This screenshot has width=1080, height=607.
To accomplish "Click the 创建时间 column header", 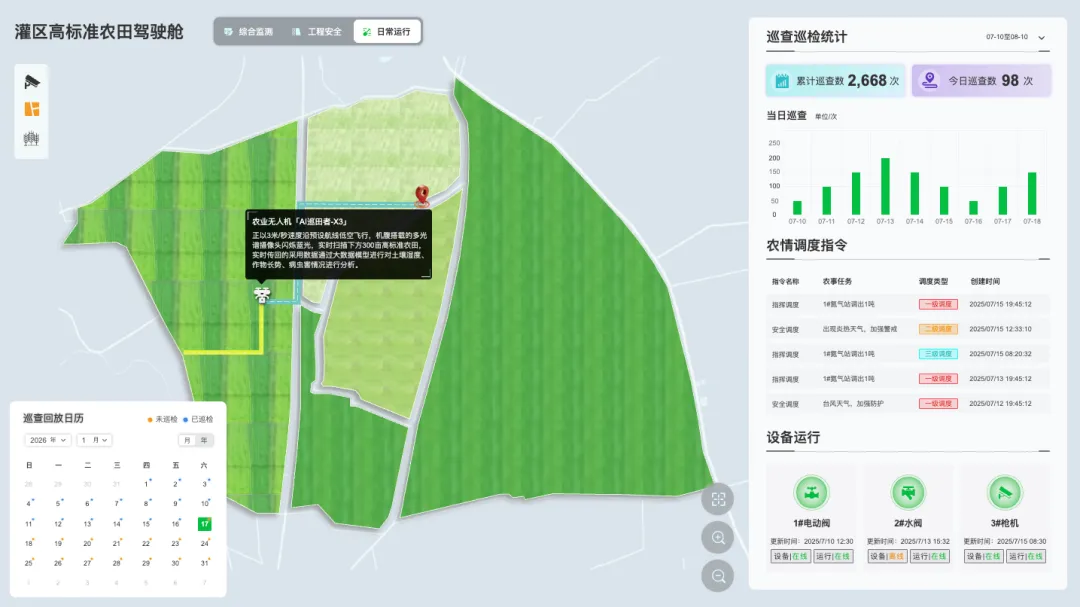I will [x=985, y=282].
